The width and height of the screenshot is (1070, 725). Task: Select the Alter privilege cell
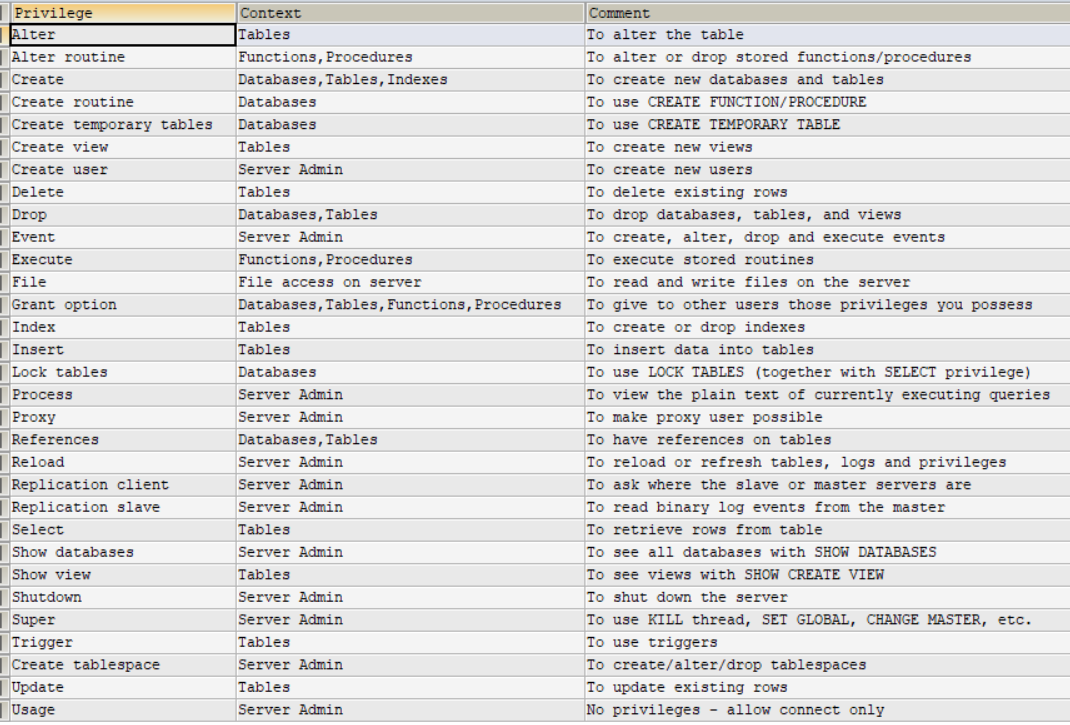point(122,35)
